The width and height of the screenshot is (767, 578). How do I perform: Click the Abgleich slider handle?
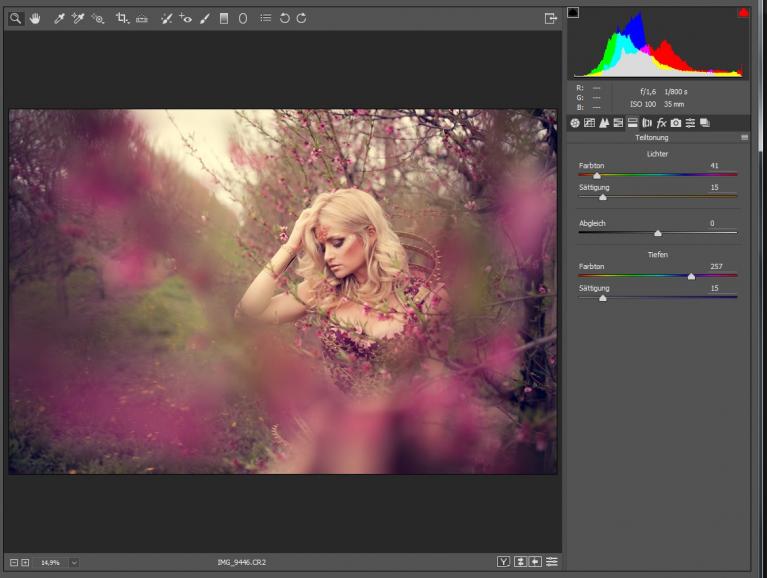[658, 233]
